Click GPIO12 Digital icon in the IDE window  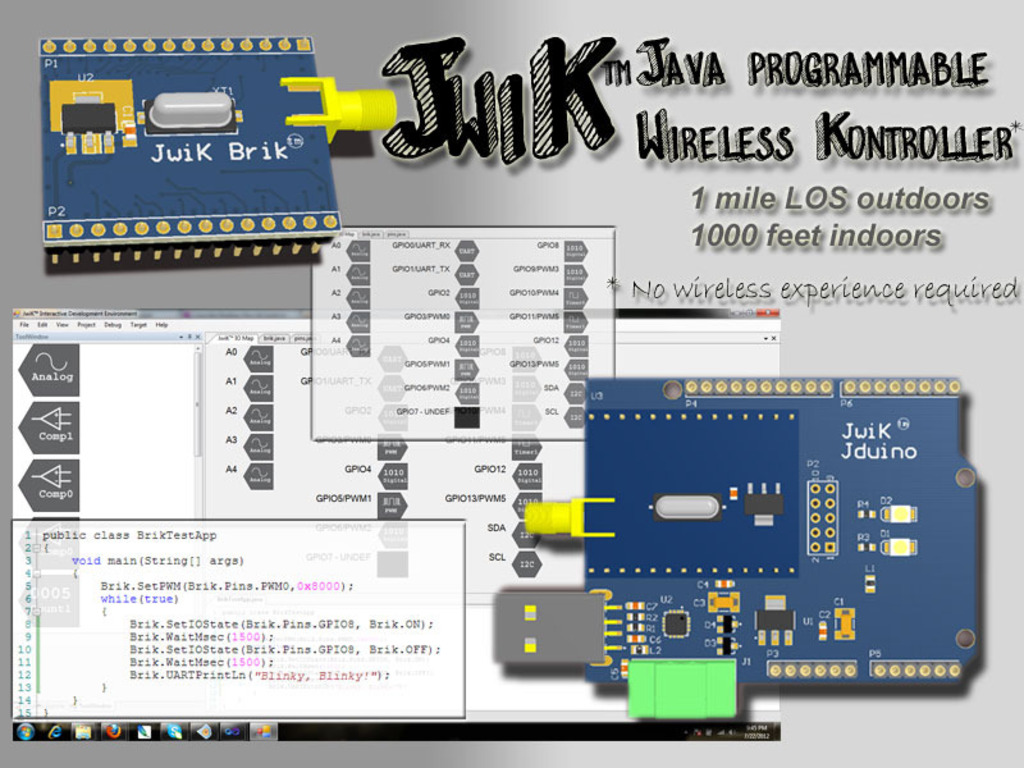pyautogui.click(x=528, y=476)
